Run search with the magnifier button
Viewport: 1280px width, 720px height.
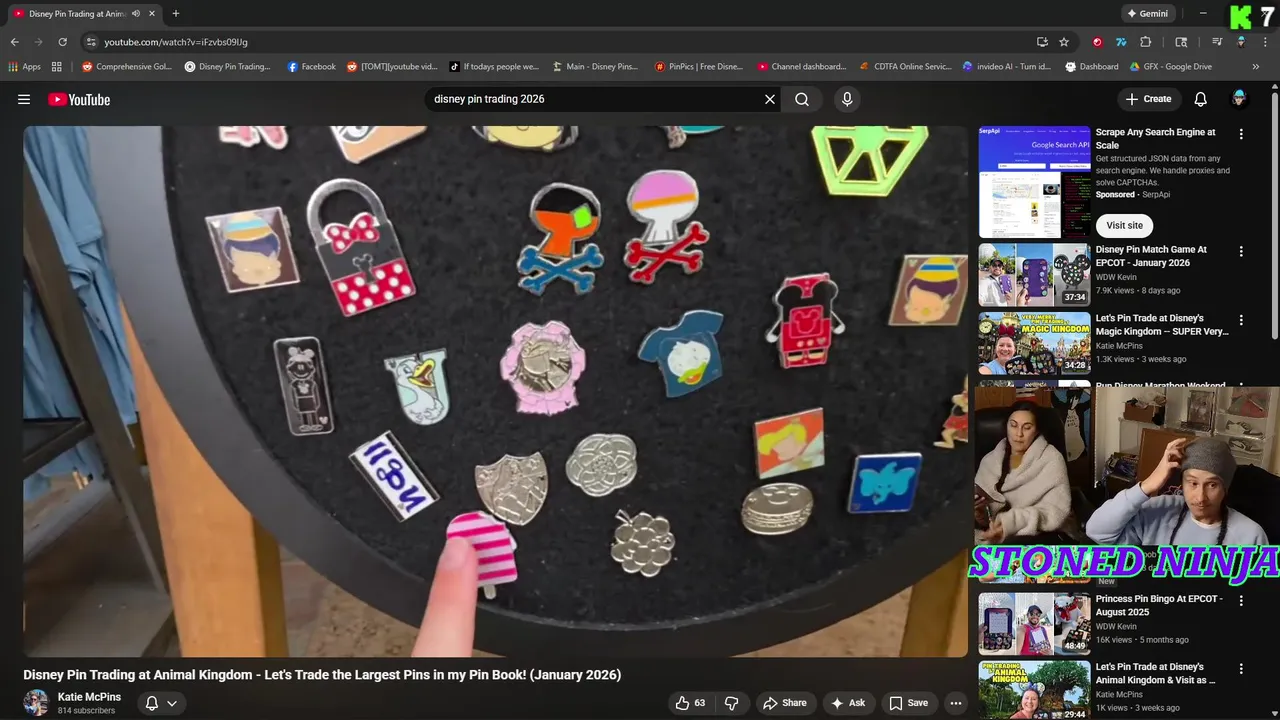click(802, 99)
